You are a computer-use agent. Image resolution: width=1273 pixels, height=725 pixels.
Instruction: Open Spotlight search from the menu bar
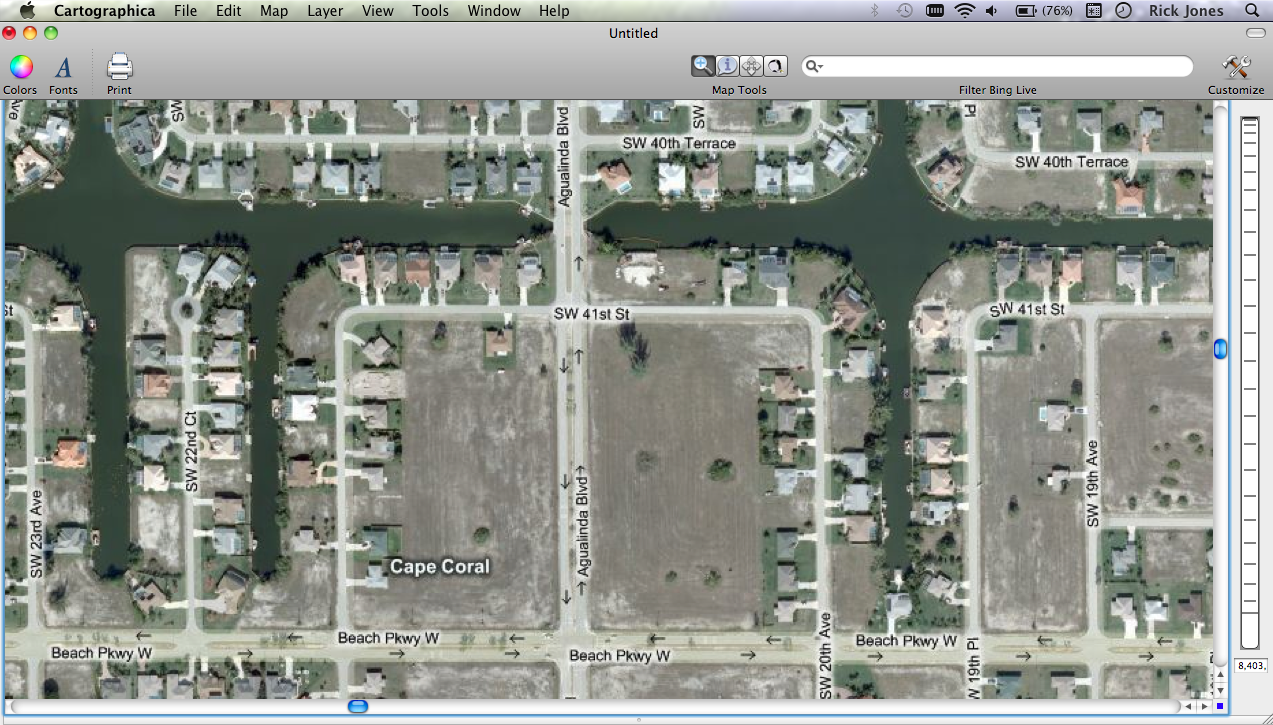1254,11
